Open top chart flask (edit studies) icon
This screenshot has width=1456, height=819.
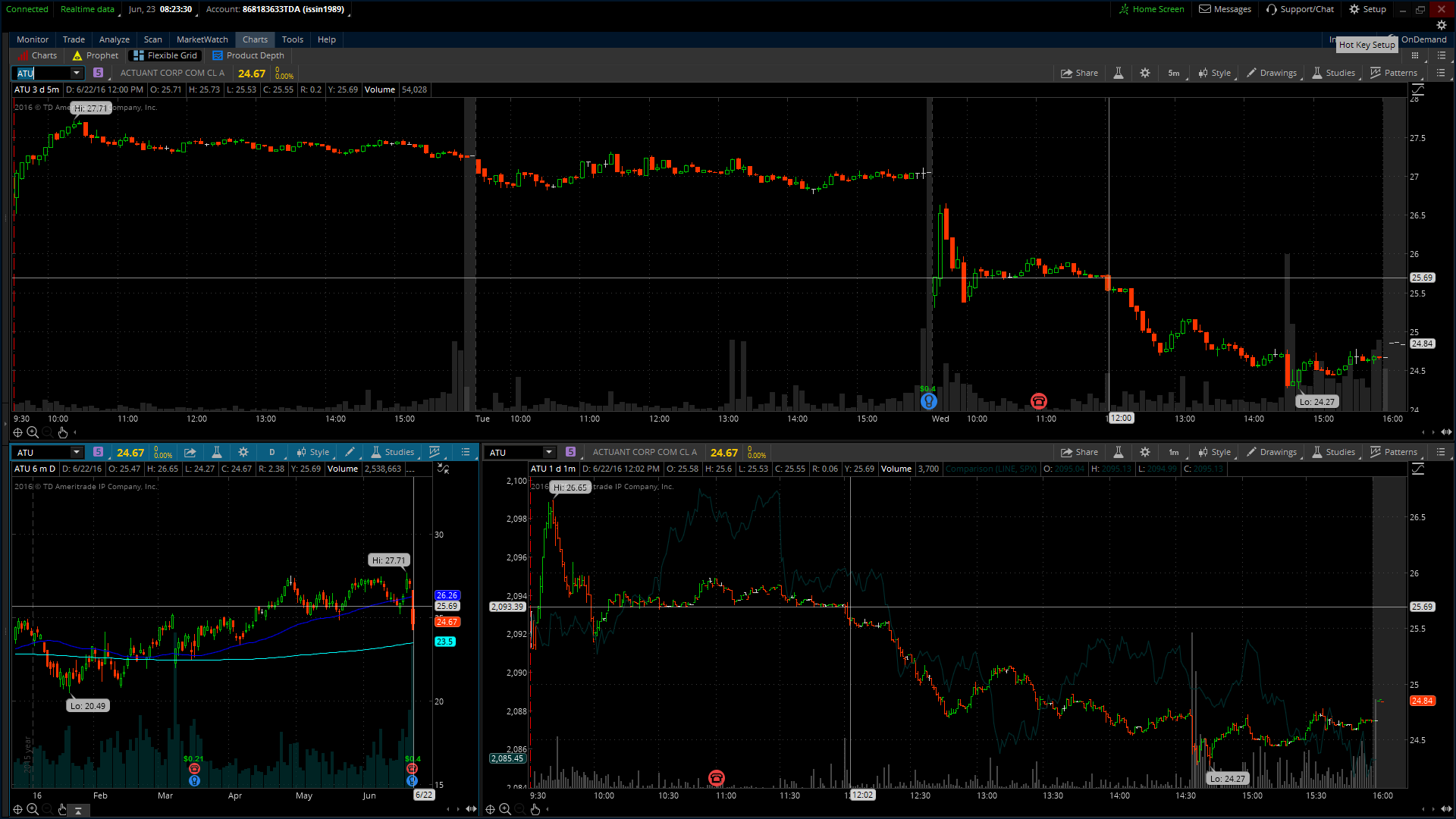pyautogui.click(x=1118, y=73)
